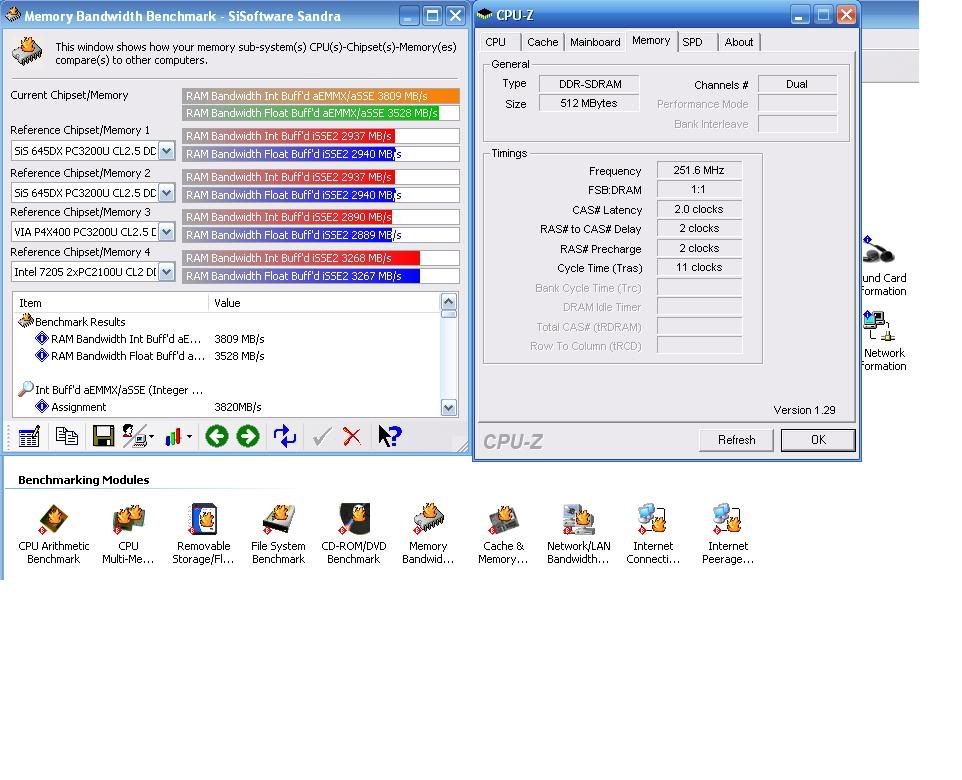The height and width of the screenshot is (780, 962).
Task: Switch to the CPU tab in CPU-Z
Action: pos(496,42)
